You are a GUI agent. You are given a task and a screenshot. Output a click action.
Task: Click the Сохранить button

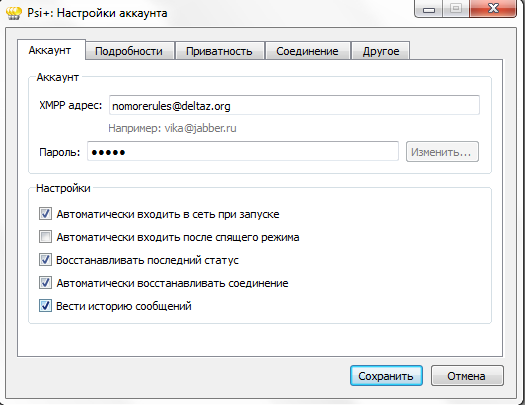386,376
